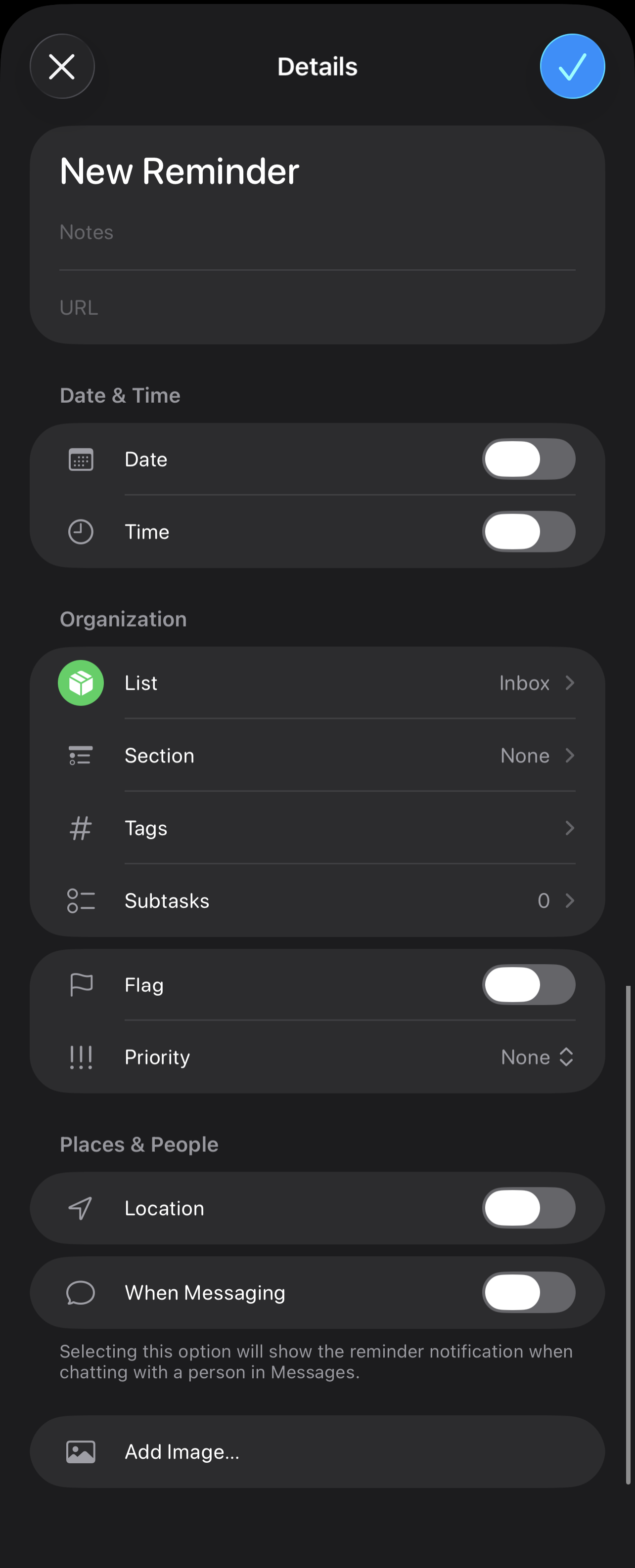This screenshot has height=1568, width=635.
Task: Enable the Date toggle
Action: [528, 460]
